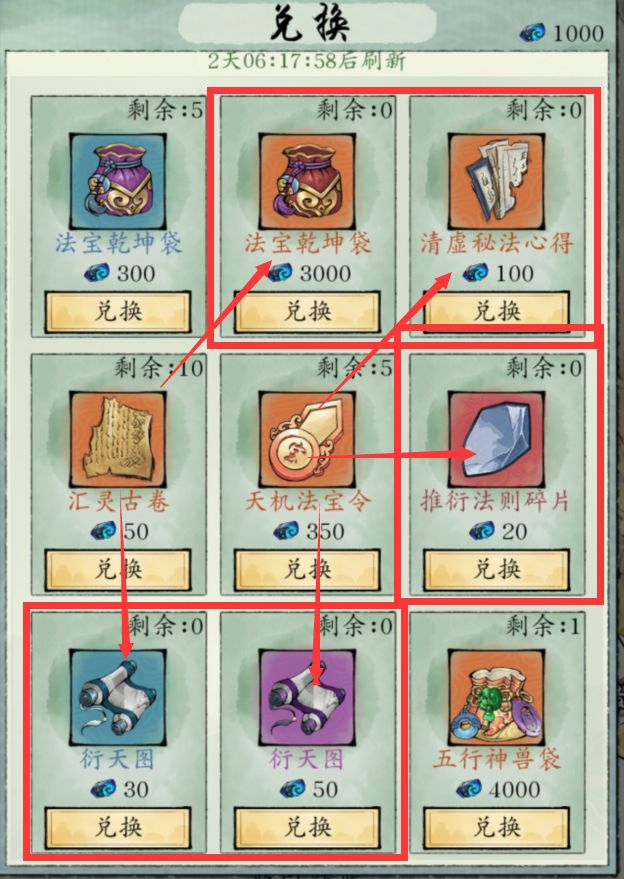
Task: Click 兑换 under 天机法宝令
Action: pyautogui.click(x=307, y=570)
